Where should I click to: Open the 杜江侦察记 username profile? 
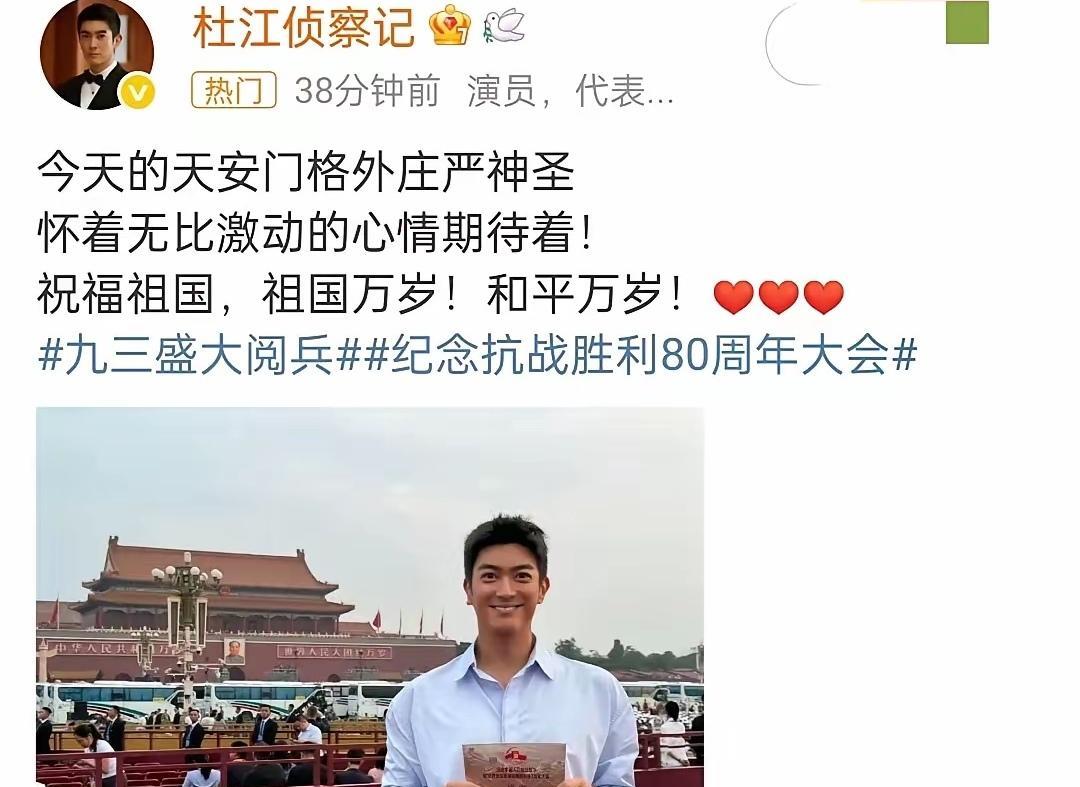(303, 28)
